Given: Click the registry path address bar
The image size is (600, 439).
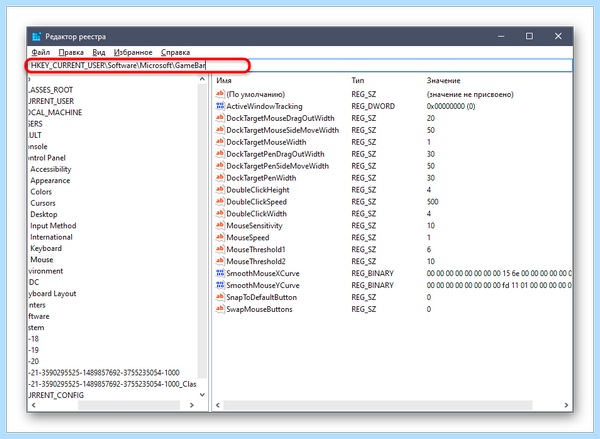Looking at the screenshot, I should [x=300, y=65].
